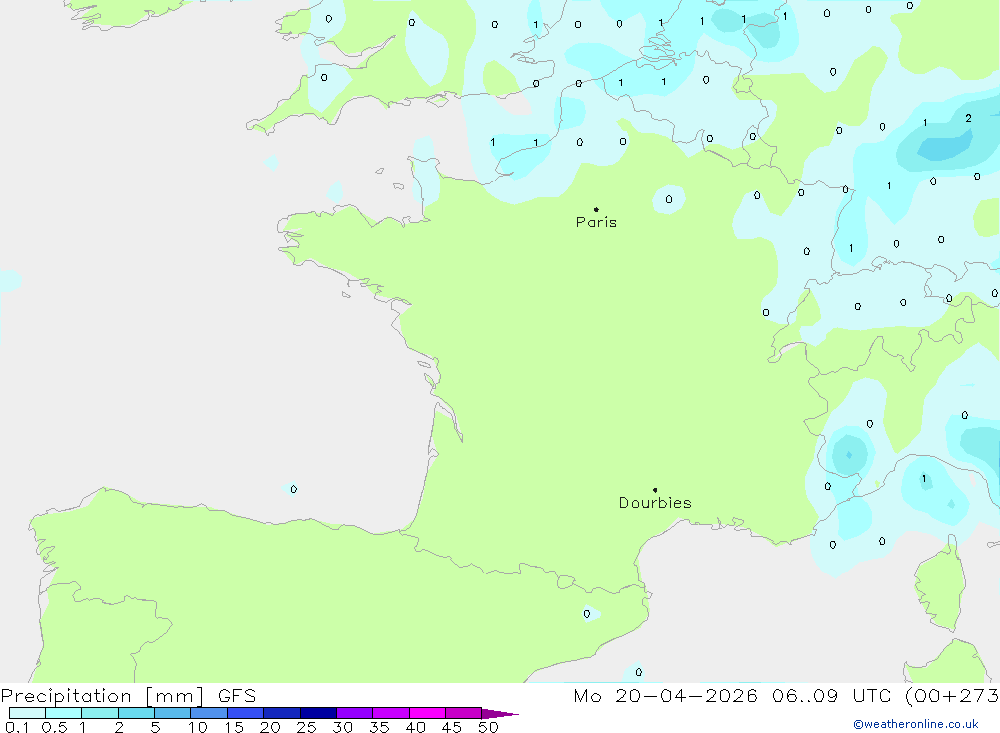Select the 20–25 mm dark blue swatch
The width and height of the screenshot is (1000, 733).
[282, 713]
